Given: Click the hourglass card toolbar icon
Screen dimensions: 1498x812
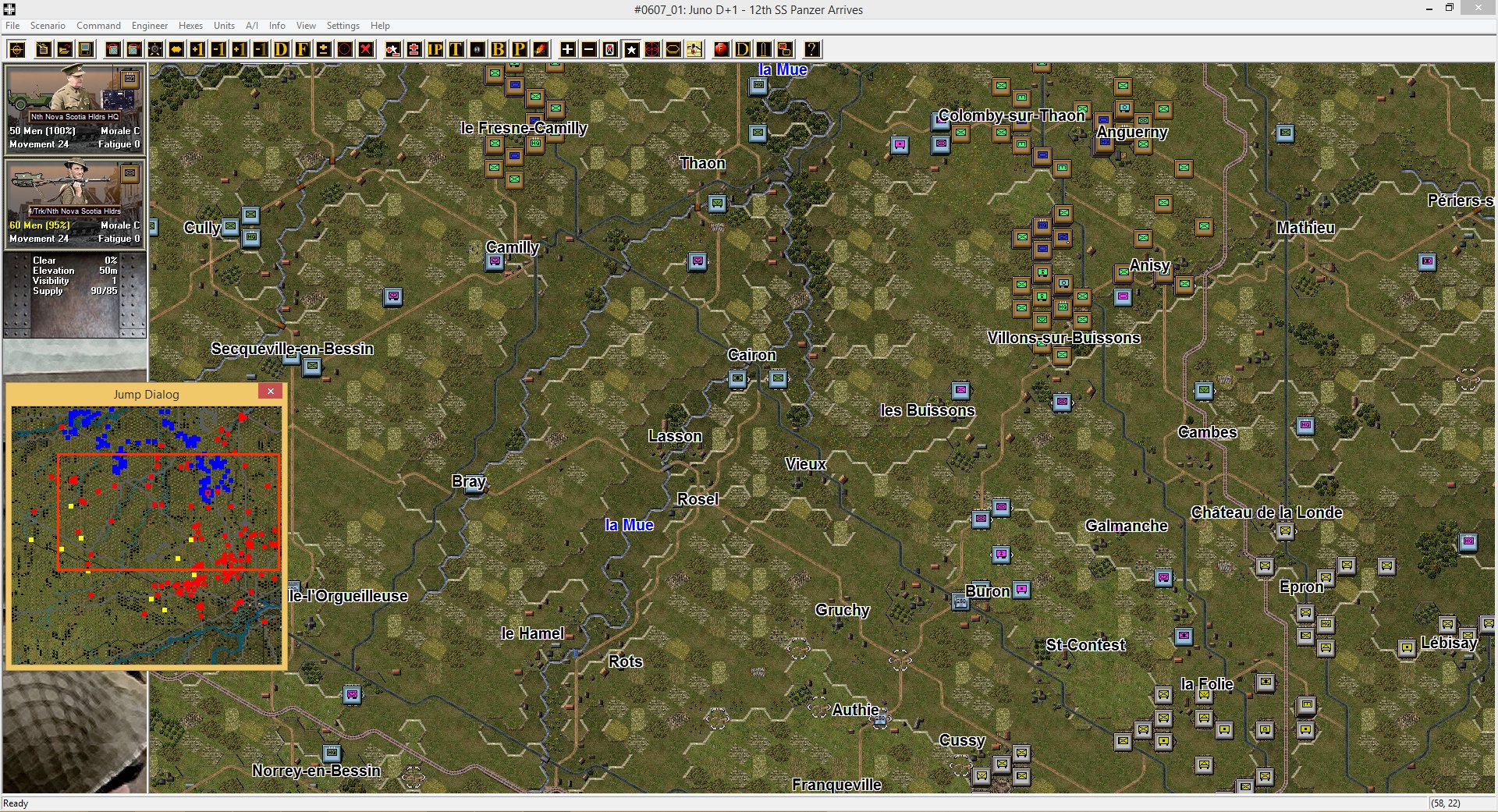Looking at the screenshot, I should click(x=610, y=50).
